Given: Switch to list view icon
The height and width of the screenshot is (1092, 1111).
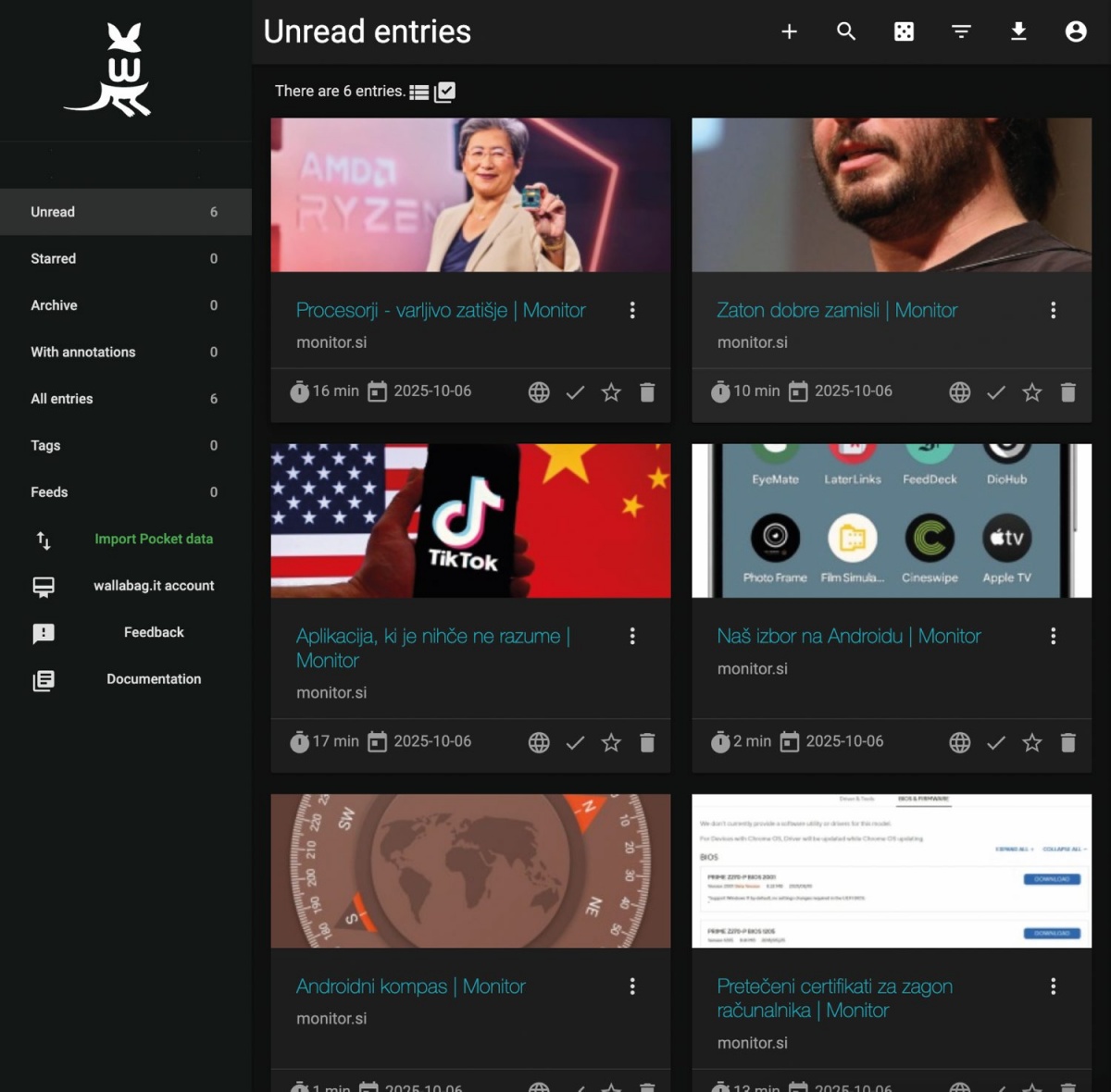Looking at the screenshot, I should 419,93.
